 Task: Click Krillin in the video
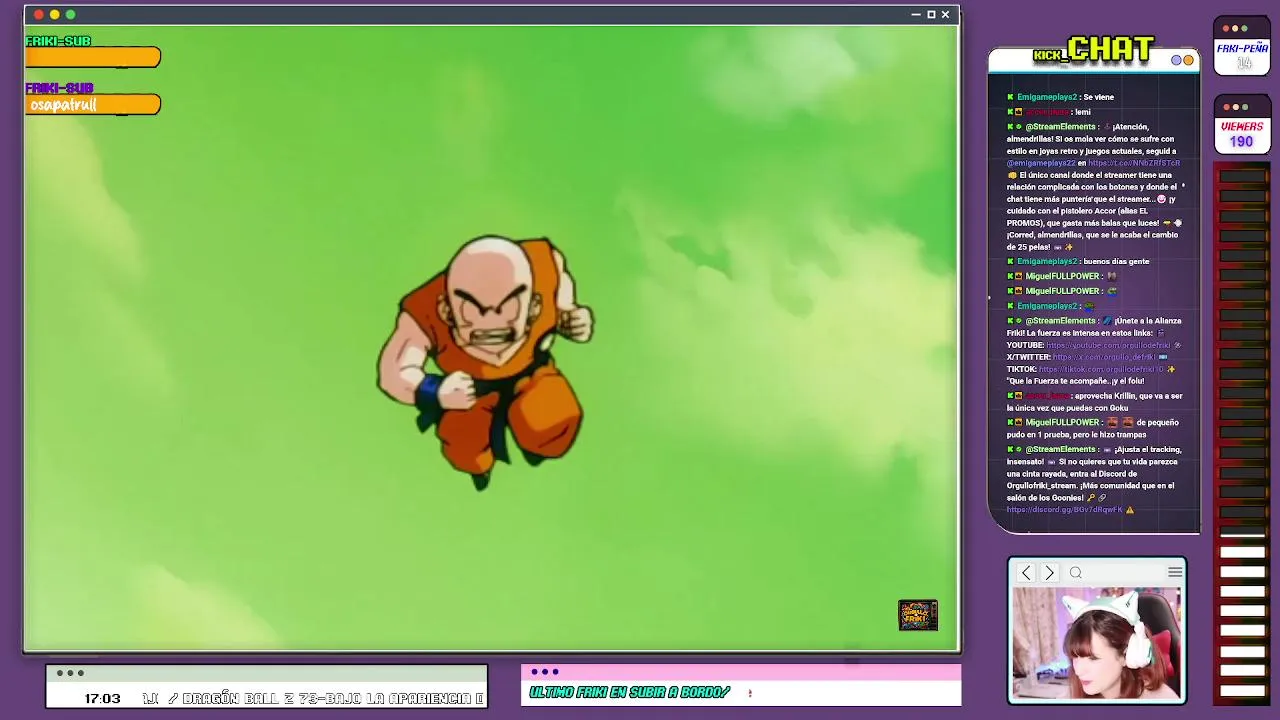(x=487, y=361)
